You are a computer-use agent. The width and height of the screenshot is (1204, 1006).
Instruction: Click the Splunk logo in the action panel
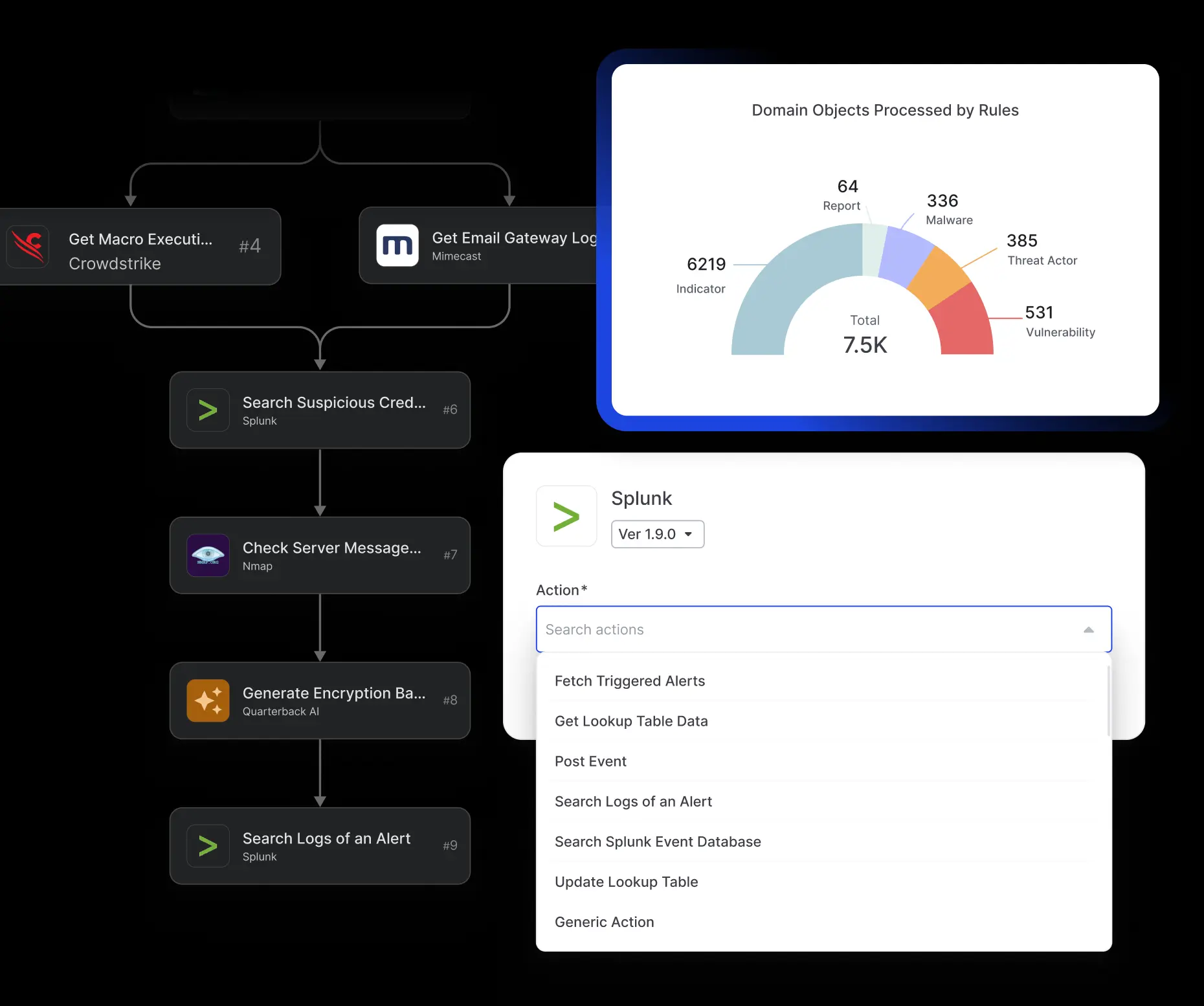(x=566, y=515)
